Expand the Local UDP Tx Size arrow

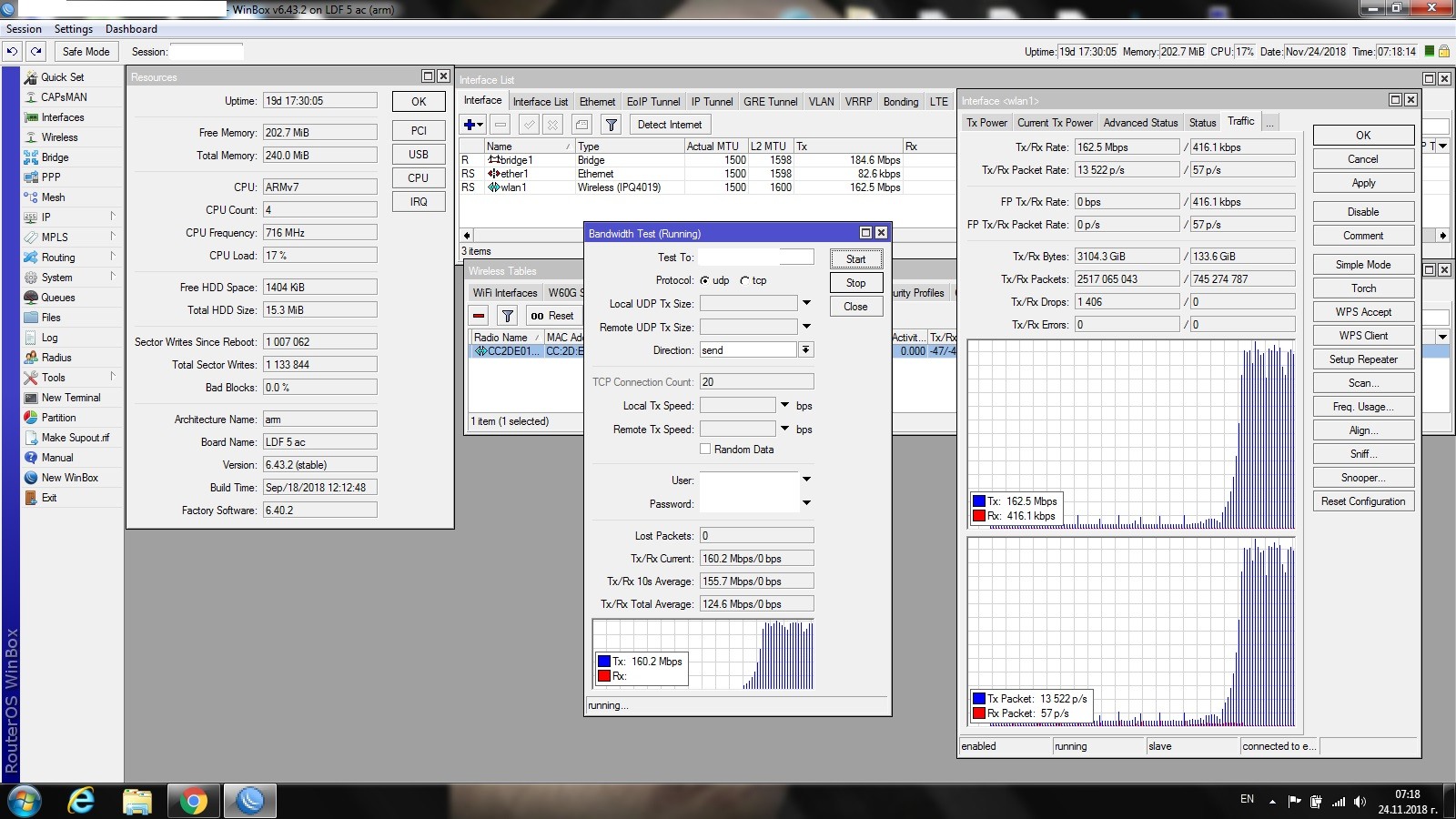tap(806, 303)
